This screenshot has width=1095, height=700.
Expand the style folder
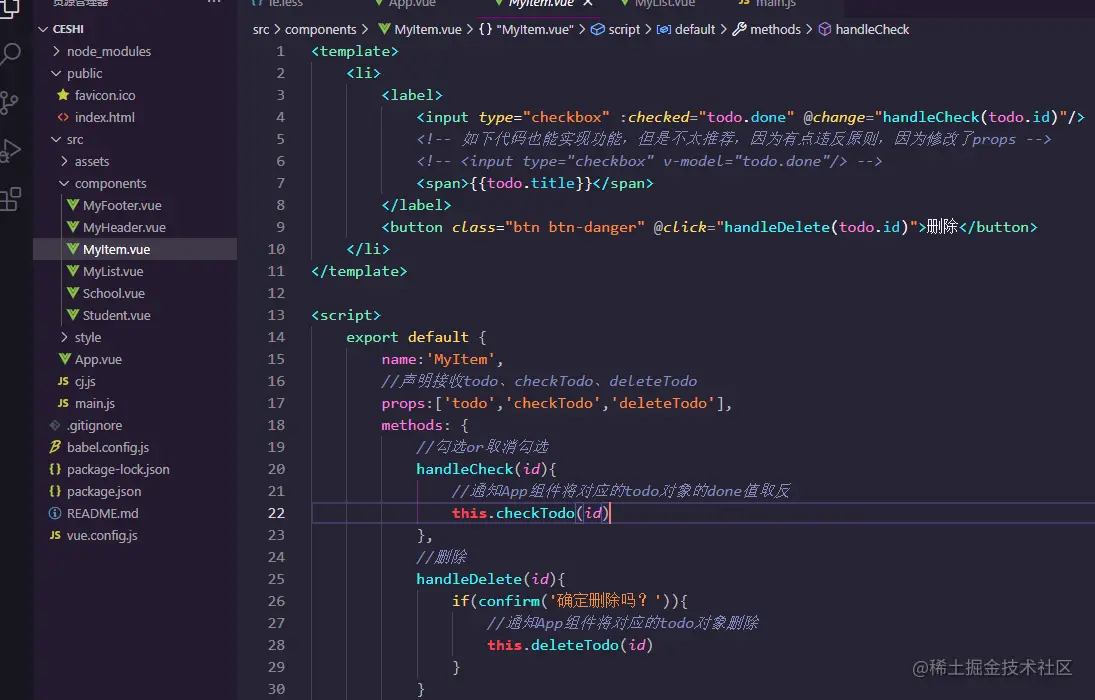tap(64, 337)
